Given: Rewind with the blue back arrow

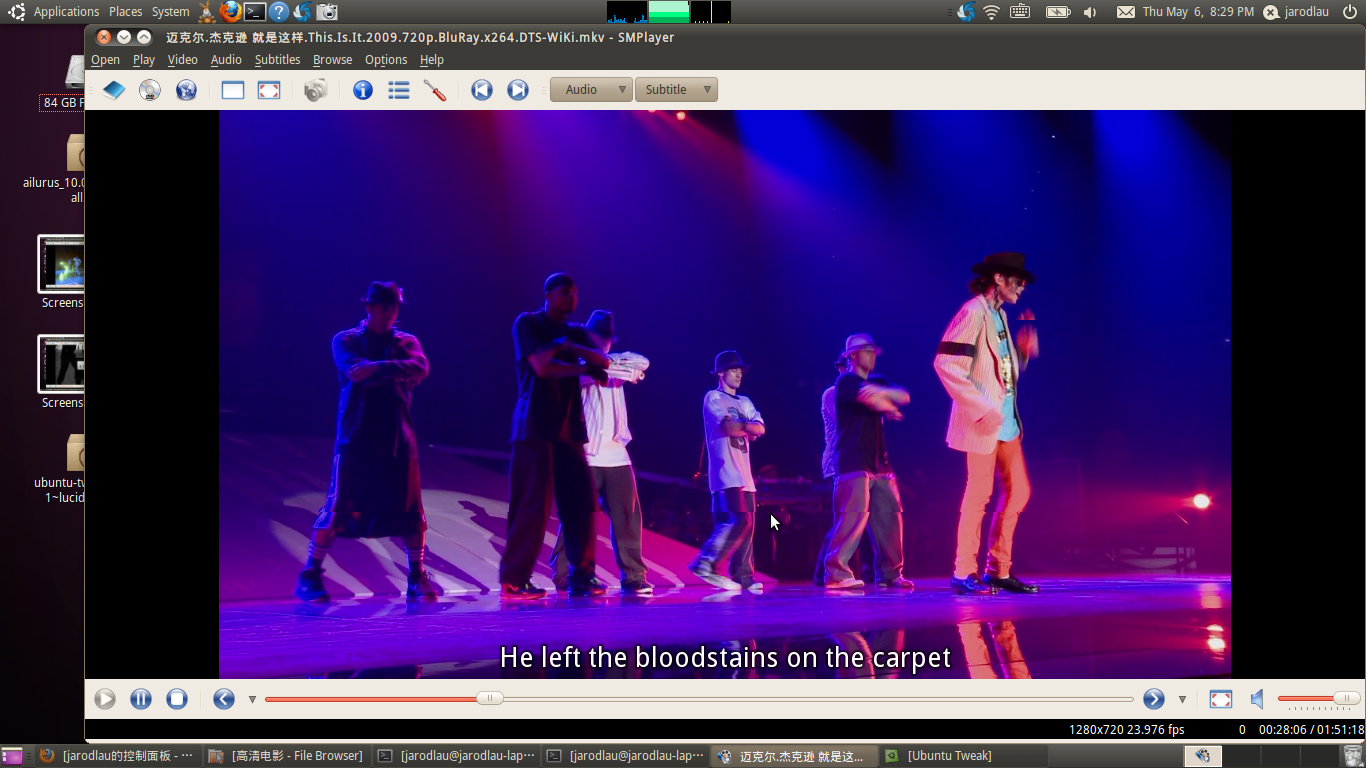Looking at the screenshot, I should click(224, 699).
